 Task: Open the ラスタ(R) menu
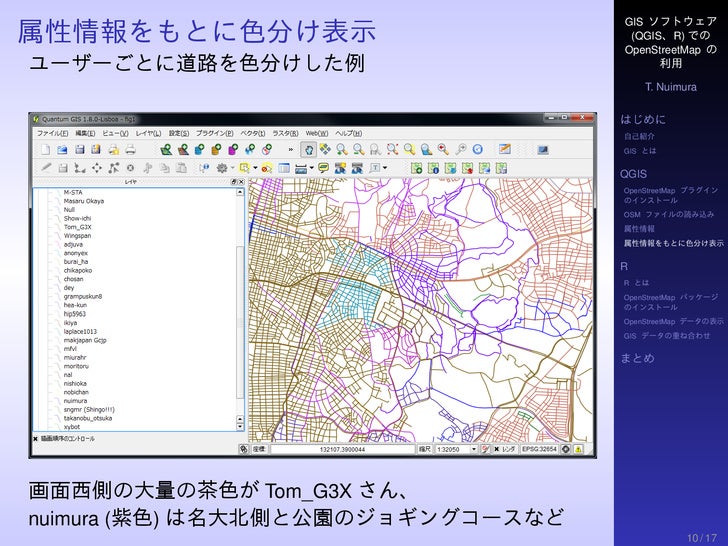tap(285, 133)
